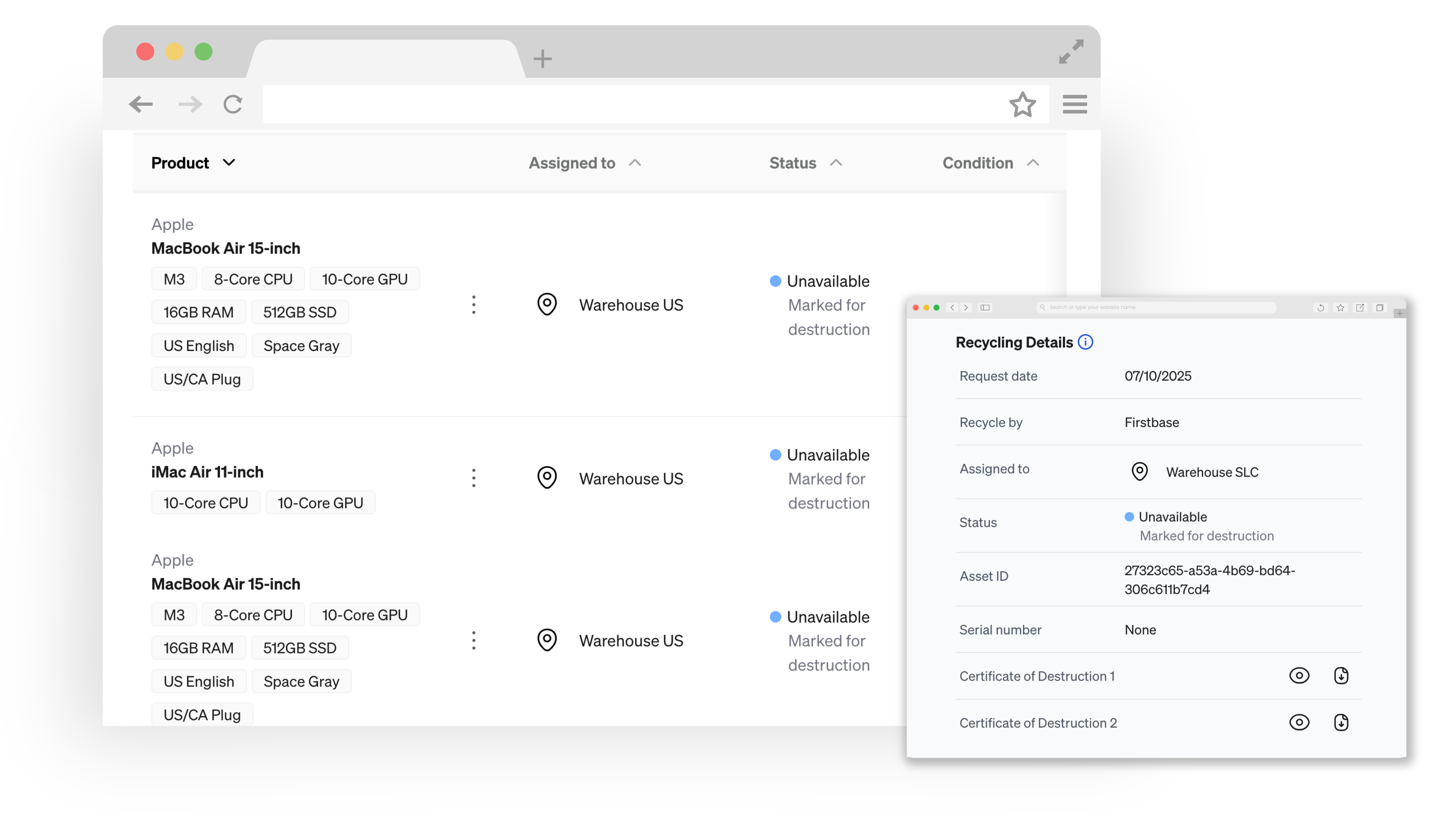Open kebab menu for iMac Air 11-inch

pyautogui.click(x=474, y=478)
